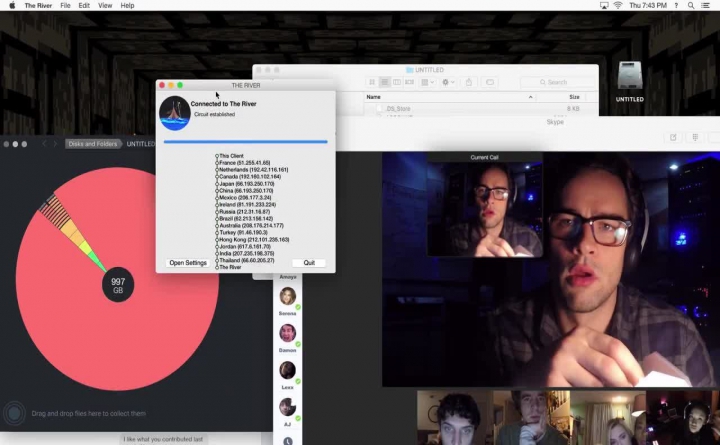Open the Edit menu
Viewport: 720px width, 445px height.
pyautogui.click(x=84, y=6)
